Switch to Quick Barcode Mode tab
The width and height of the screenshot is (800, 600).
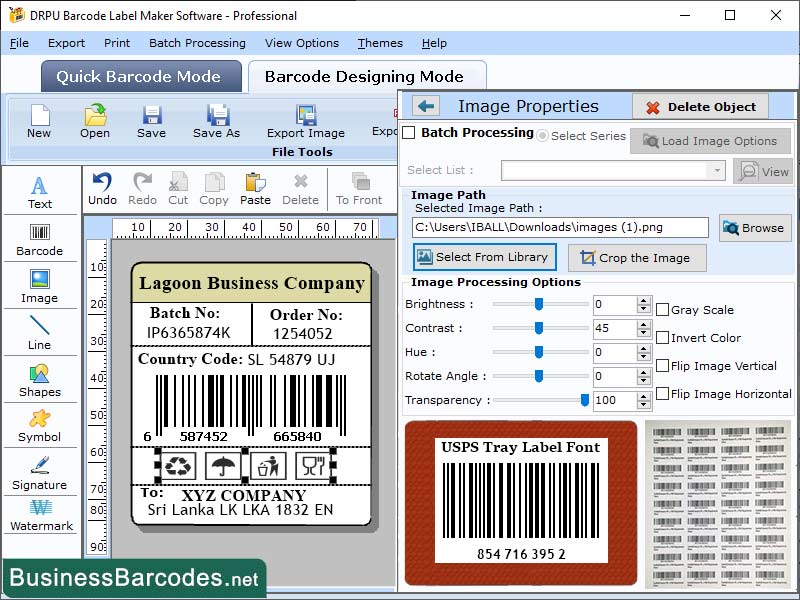(140, 76)
